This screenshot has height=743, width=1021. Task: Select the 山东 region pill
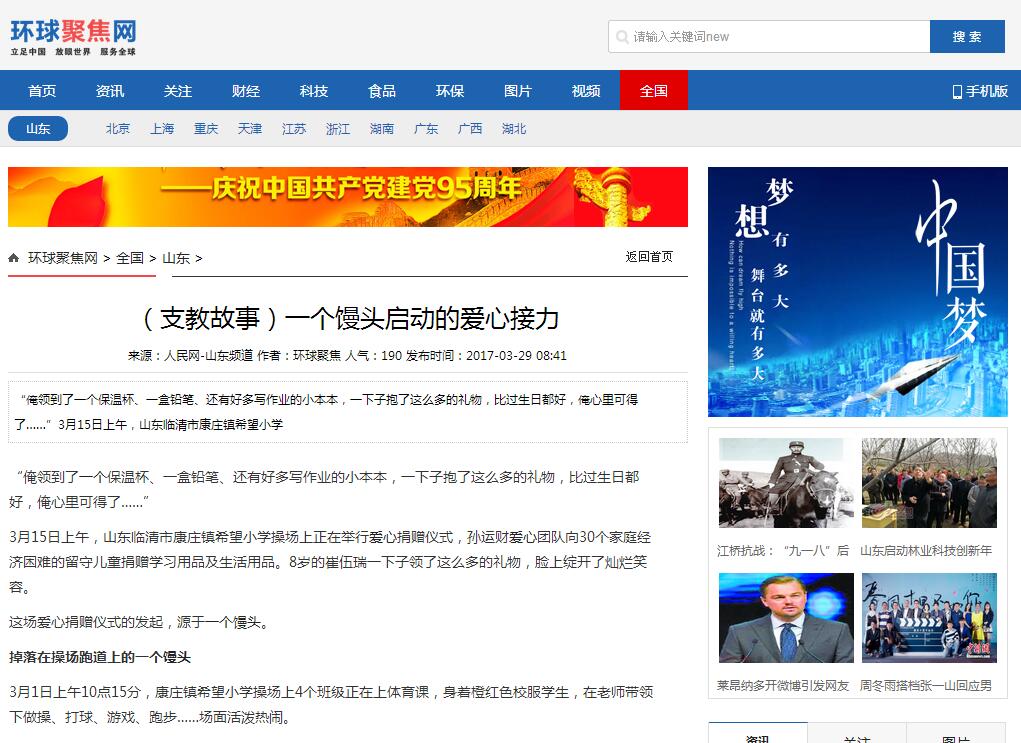point(38,129)
